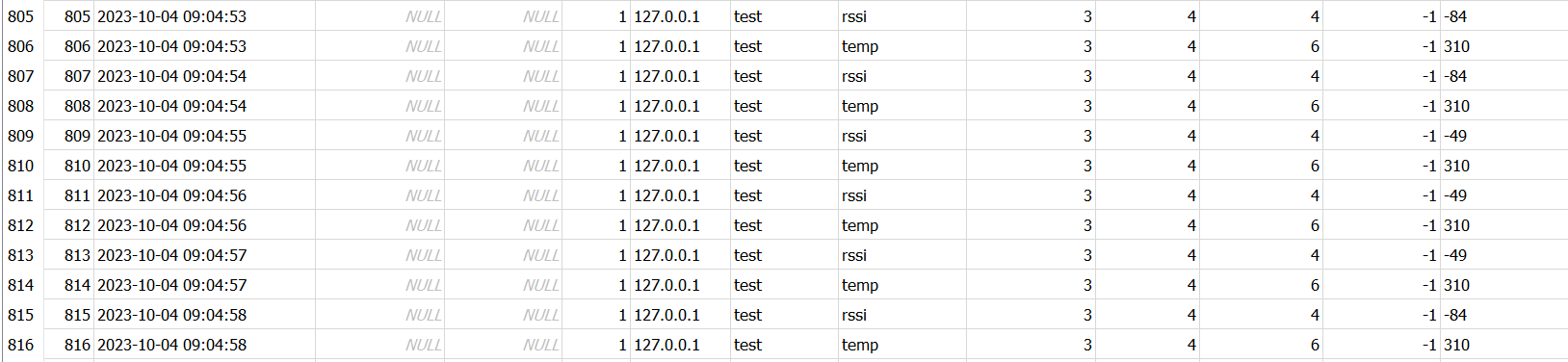This screenshot has height=362, width=1568.
Task: Select row header 816
Action: pyautogui.click(x=21, y=345)
